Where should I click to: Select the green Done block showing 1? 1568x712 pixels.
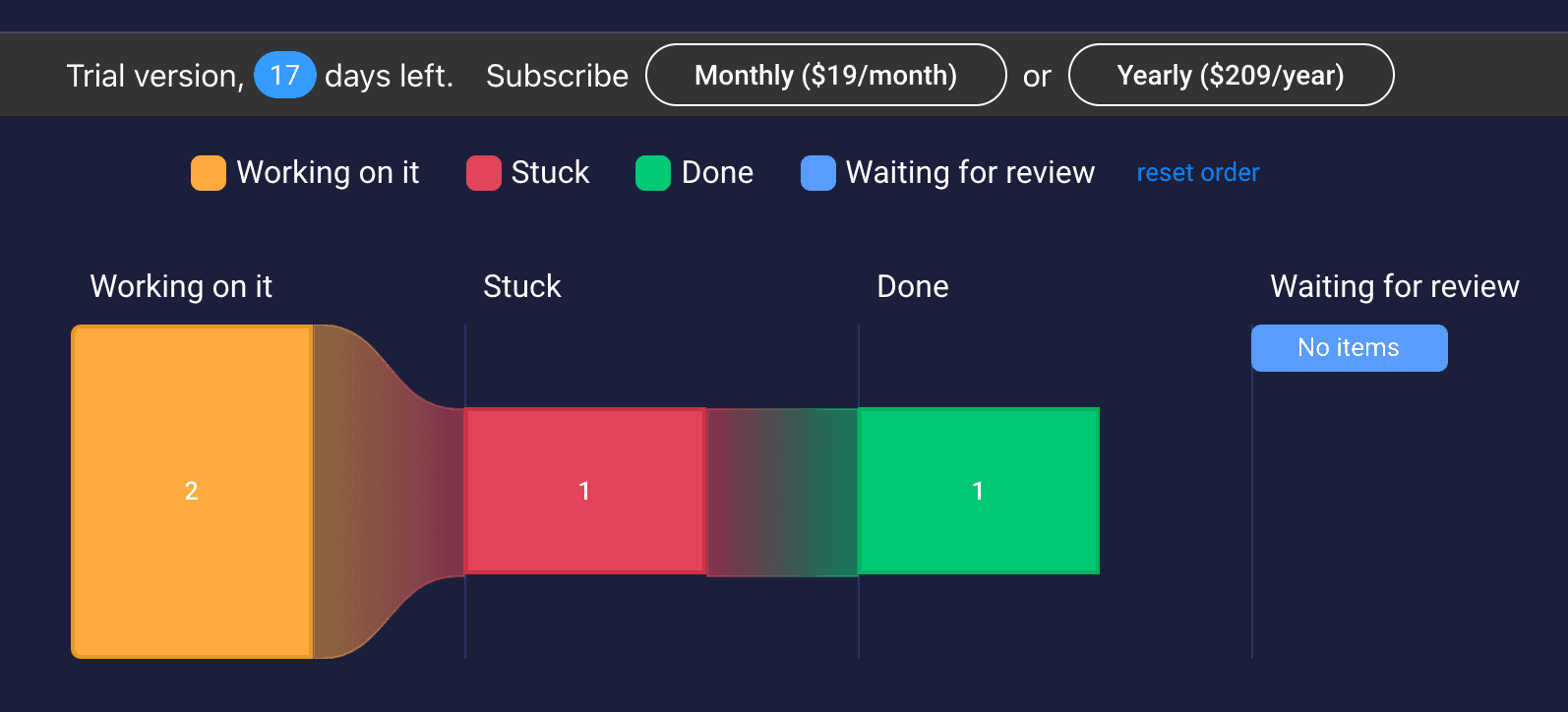(x=978, y=491)
